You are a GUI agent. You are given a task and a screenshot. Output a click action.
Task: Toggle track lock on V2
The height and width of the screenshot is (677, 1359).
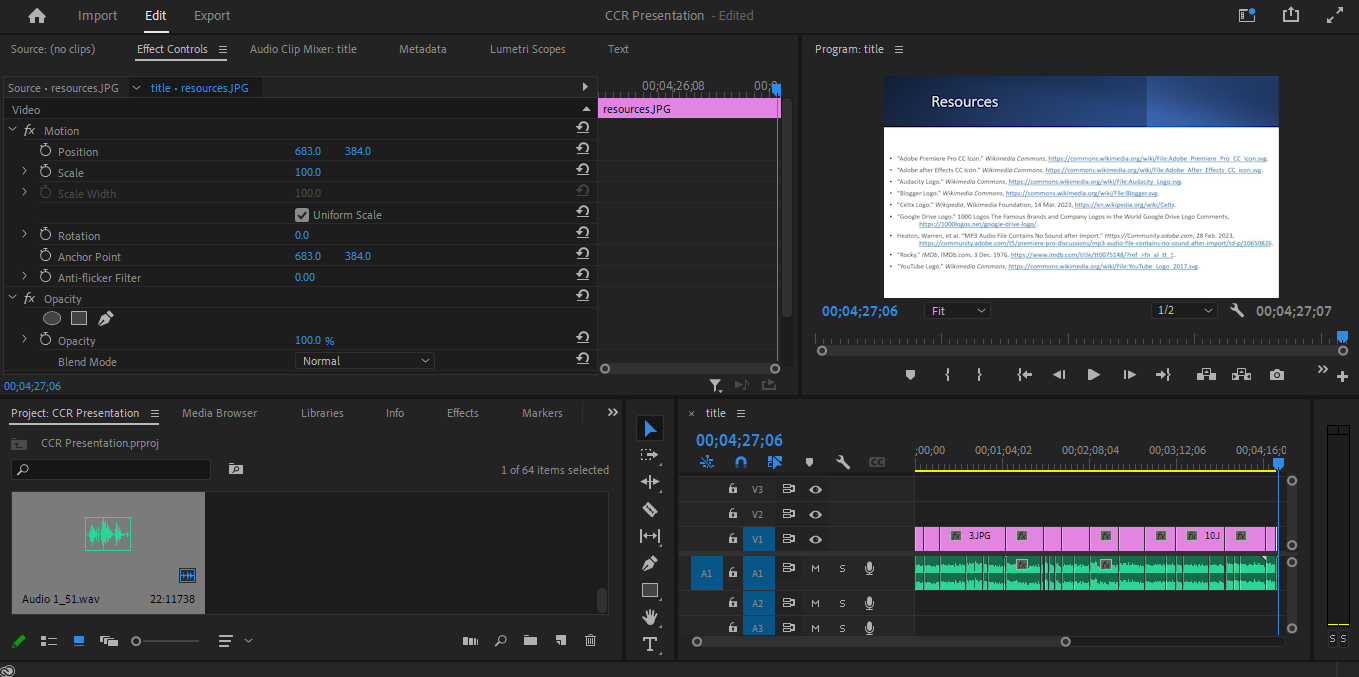(732, 514)
